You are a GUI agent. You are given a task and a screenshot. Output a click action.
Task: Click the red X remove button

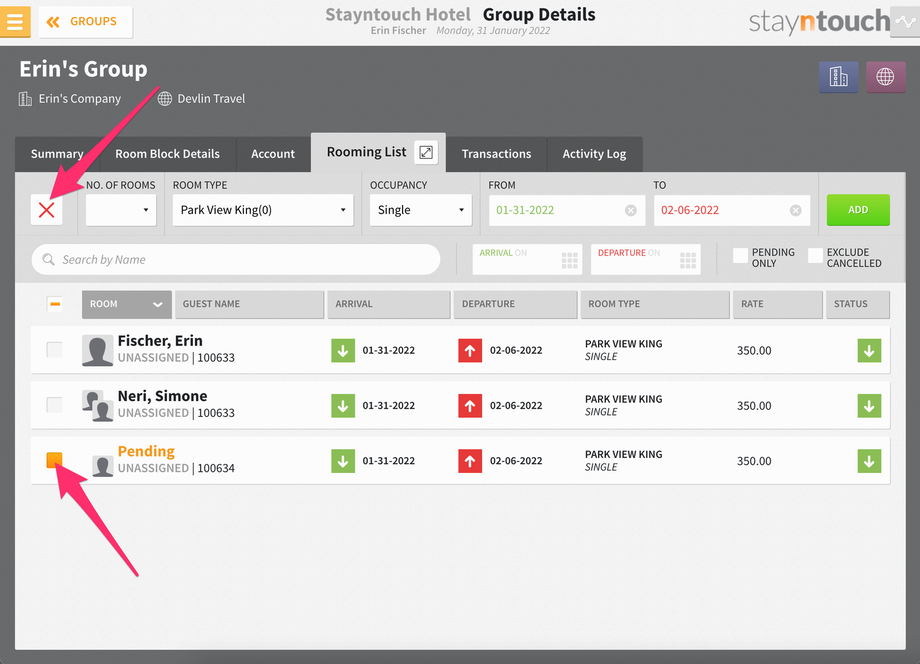click(46, 210)
